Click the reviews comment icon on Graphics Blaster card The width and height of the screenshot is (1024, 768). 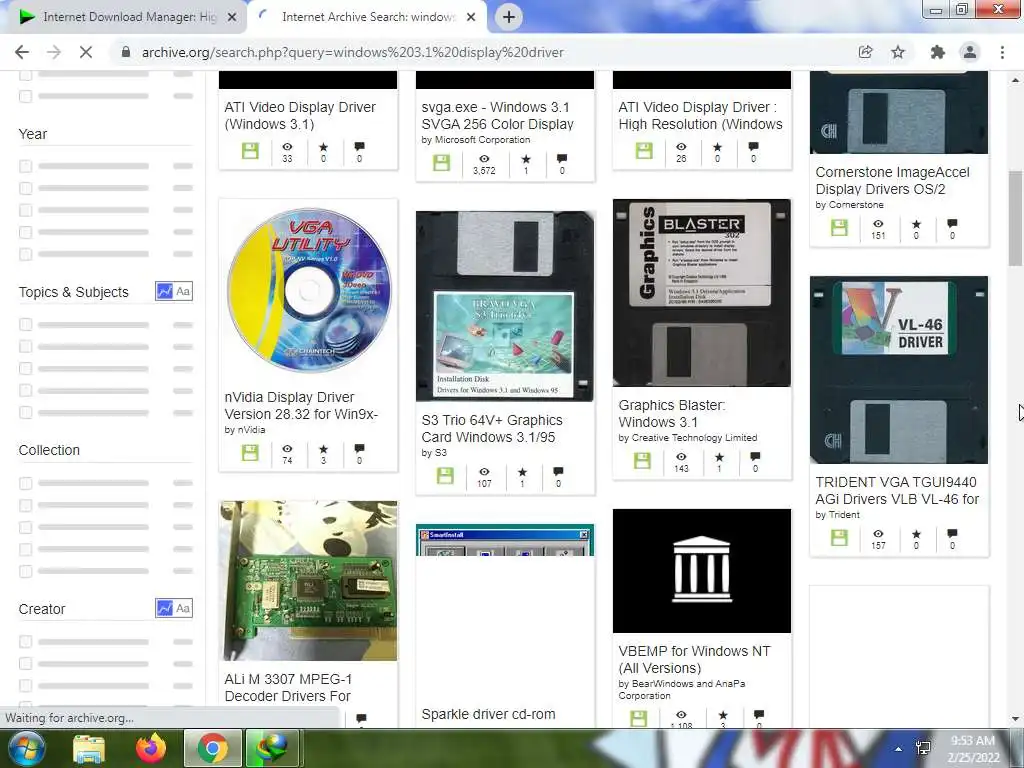pyautogui.click(x=755, y=456)
